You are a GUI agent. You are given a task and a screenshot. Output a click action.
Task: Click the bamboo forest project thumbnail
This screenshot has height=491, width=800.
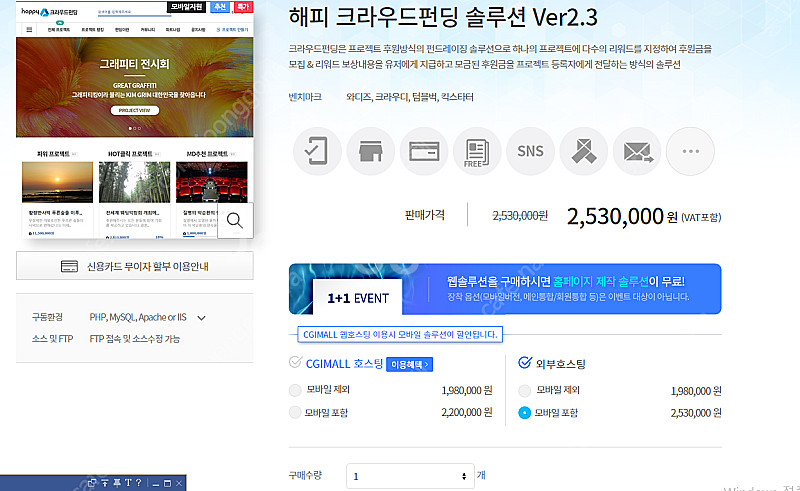(x=134, y=182)
